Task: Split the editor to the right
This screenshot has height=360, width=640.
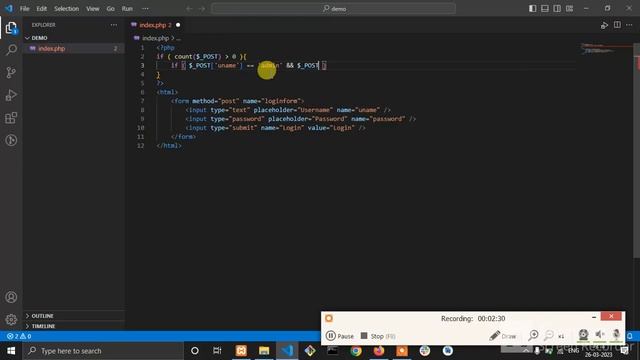Action: (617, 25)
